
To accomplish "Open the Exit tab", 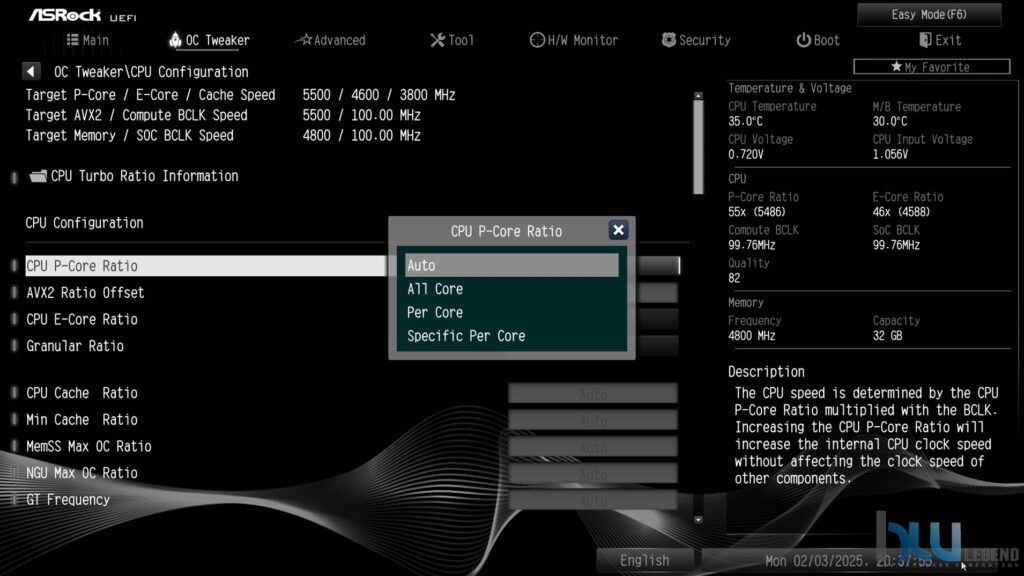I will click(940, 40).
